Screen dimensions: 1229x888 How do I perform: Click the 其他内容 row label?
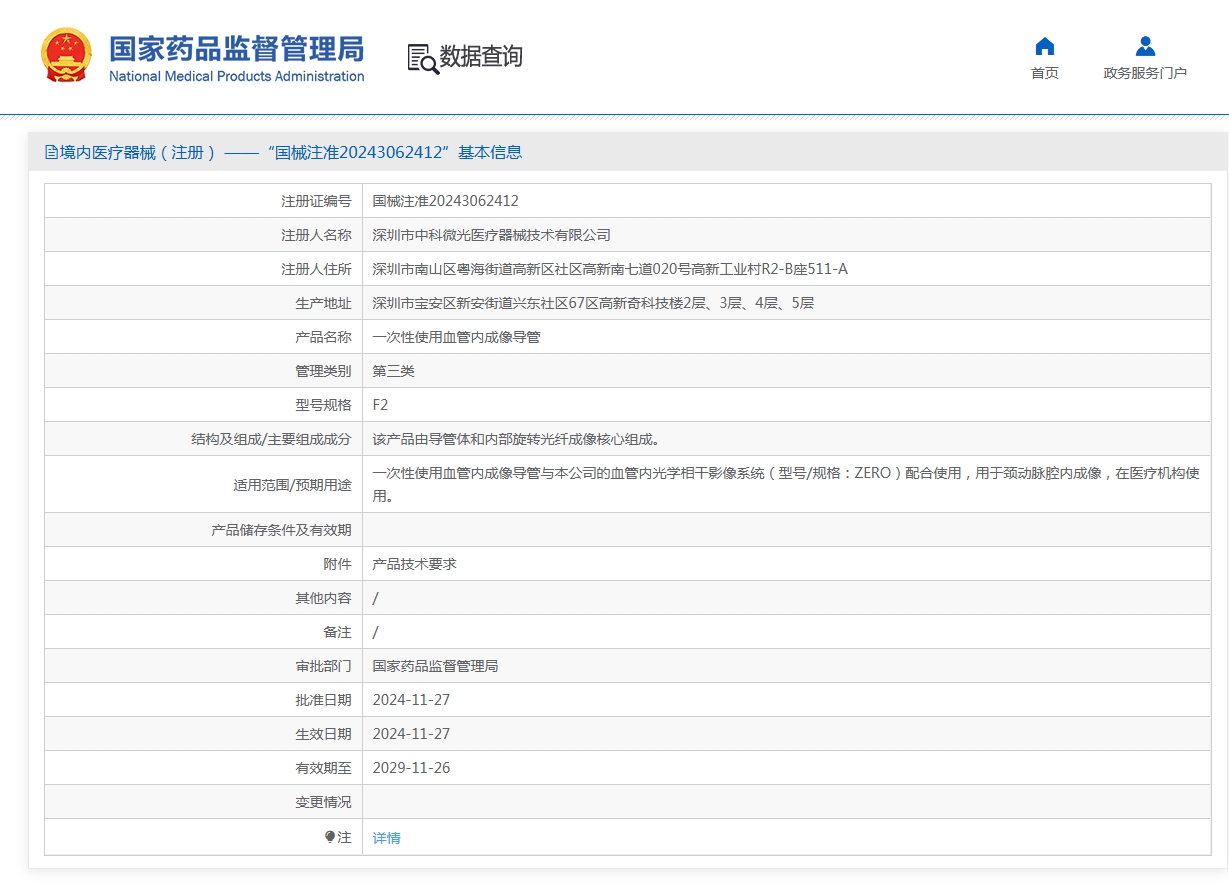click(324, 598)
